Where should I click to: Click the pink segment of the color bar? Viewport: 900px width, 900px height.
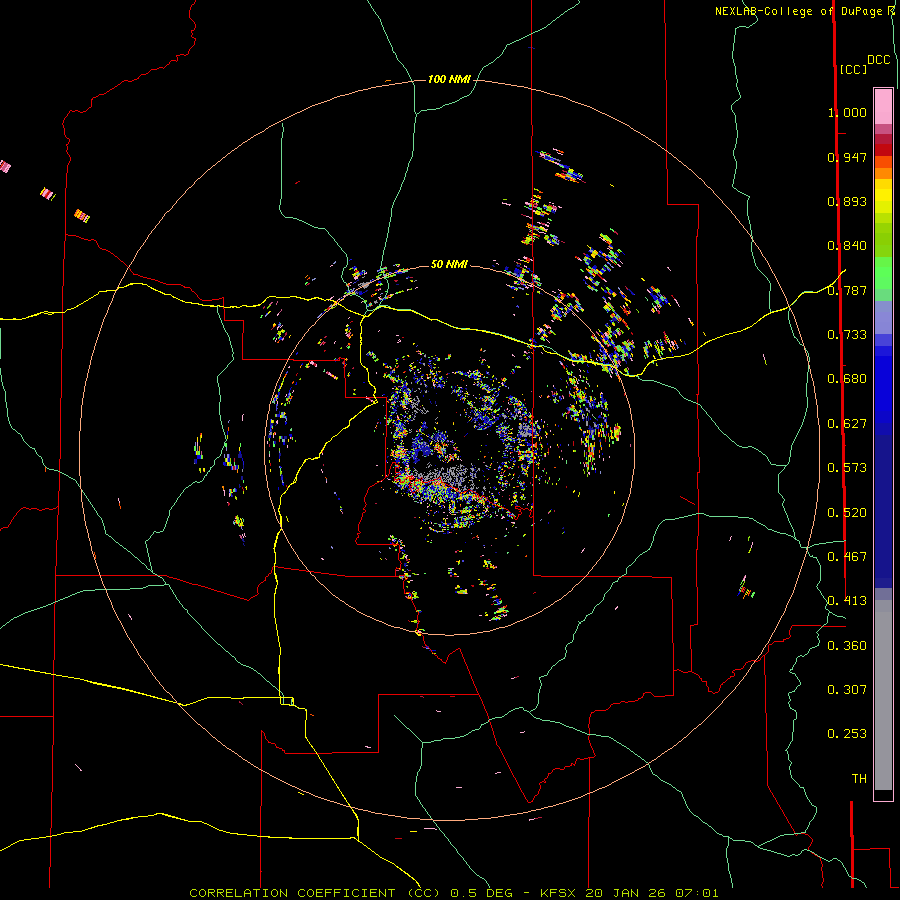883,106
